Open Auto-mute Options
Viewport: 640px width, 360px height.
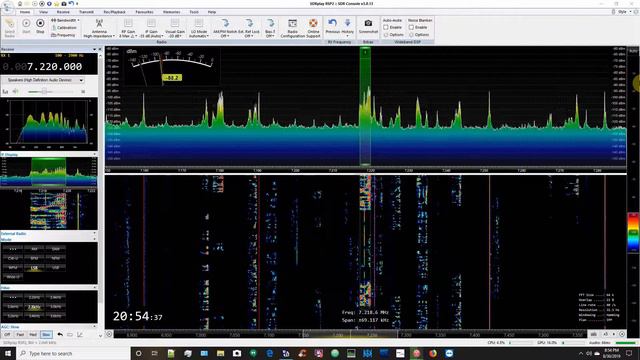tap(394, 35)
